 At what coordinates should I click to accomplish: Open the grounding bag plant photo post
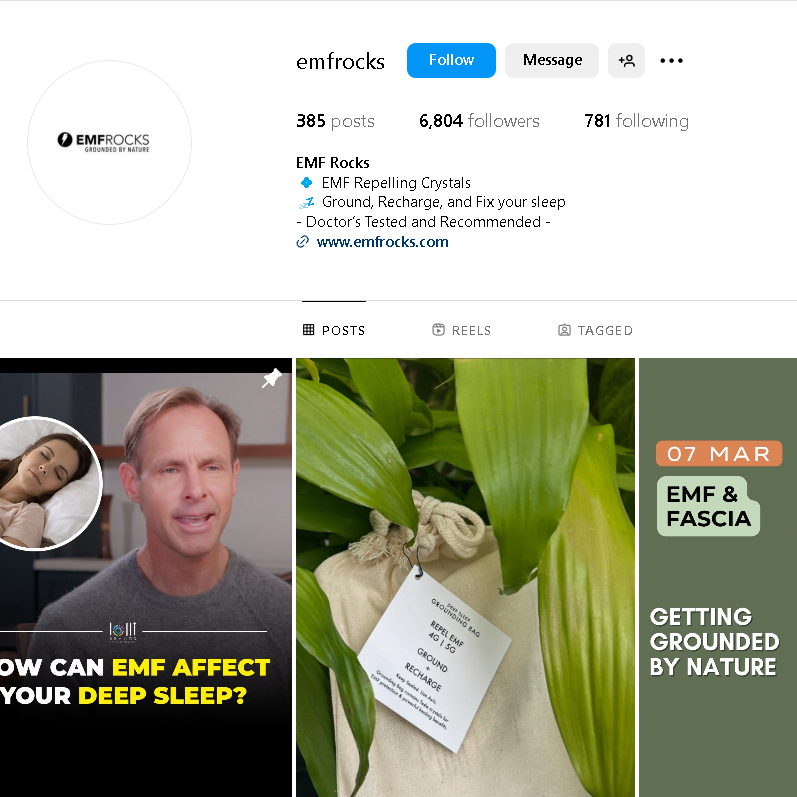pos(465,577)
